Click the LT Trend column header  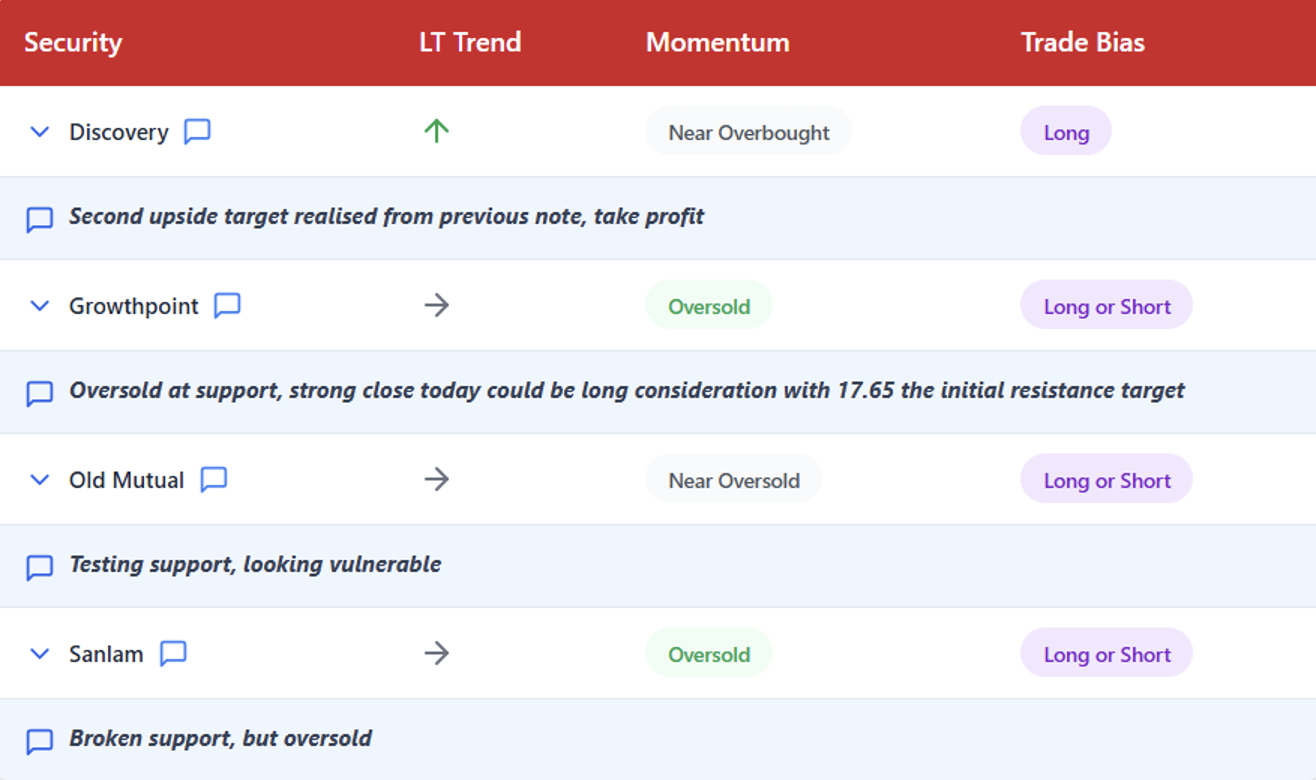[470, 43]
